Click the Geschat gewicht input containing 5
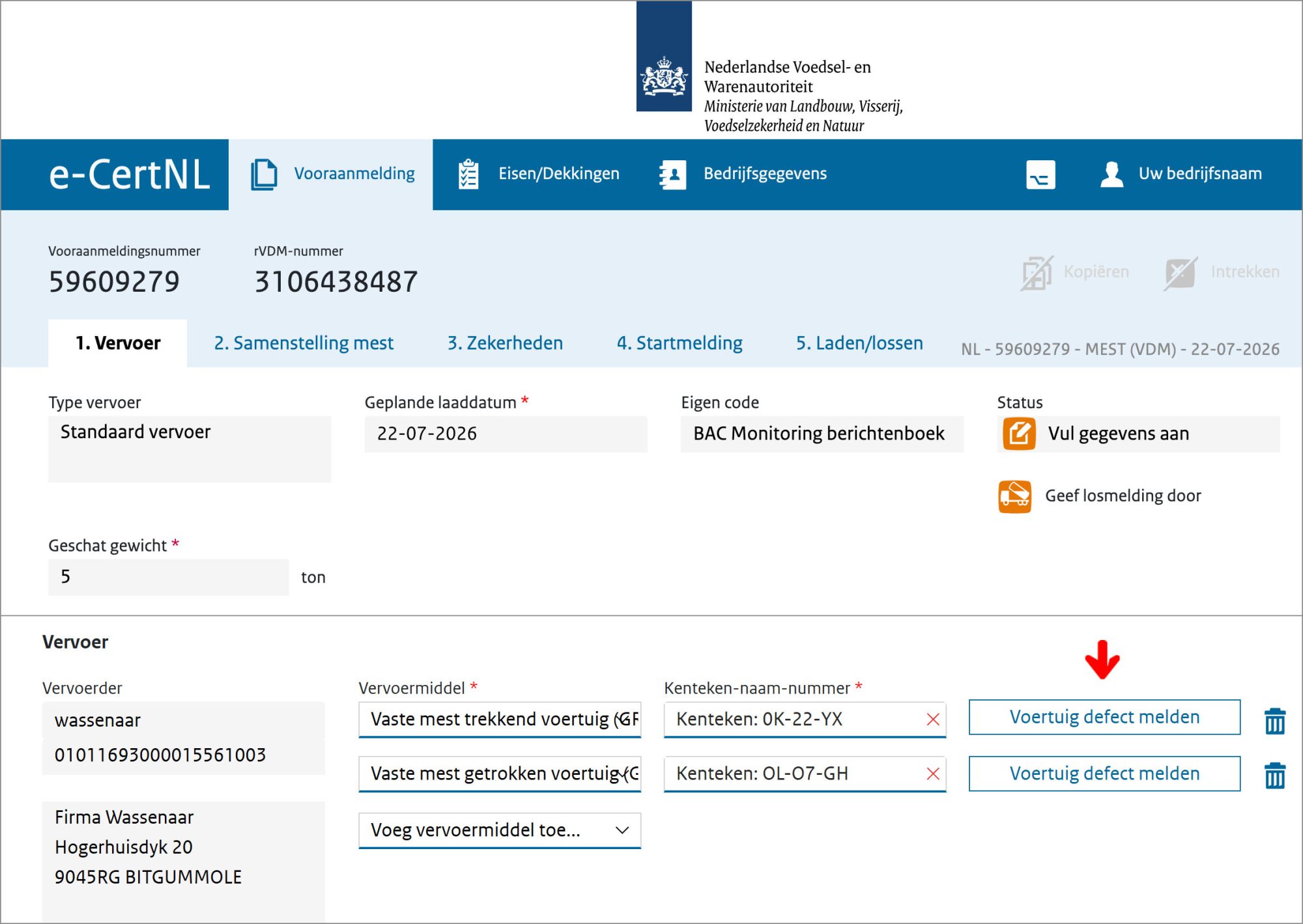 pos(168,577)
